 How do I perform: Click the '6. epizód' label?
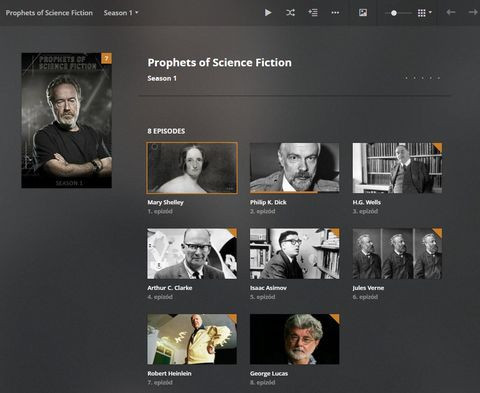(x=365, y=297)
